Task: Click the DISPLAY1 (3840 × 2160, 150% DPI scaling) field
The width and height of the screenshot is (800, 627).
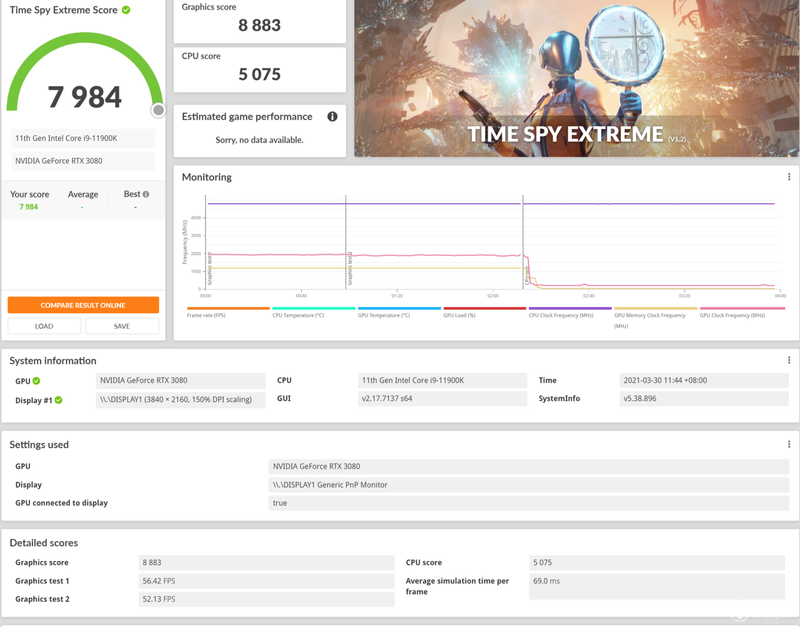Action: click(181, 399)
